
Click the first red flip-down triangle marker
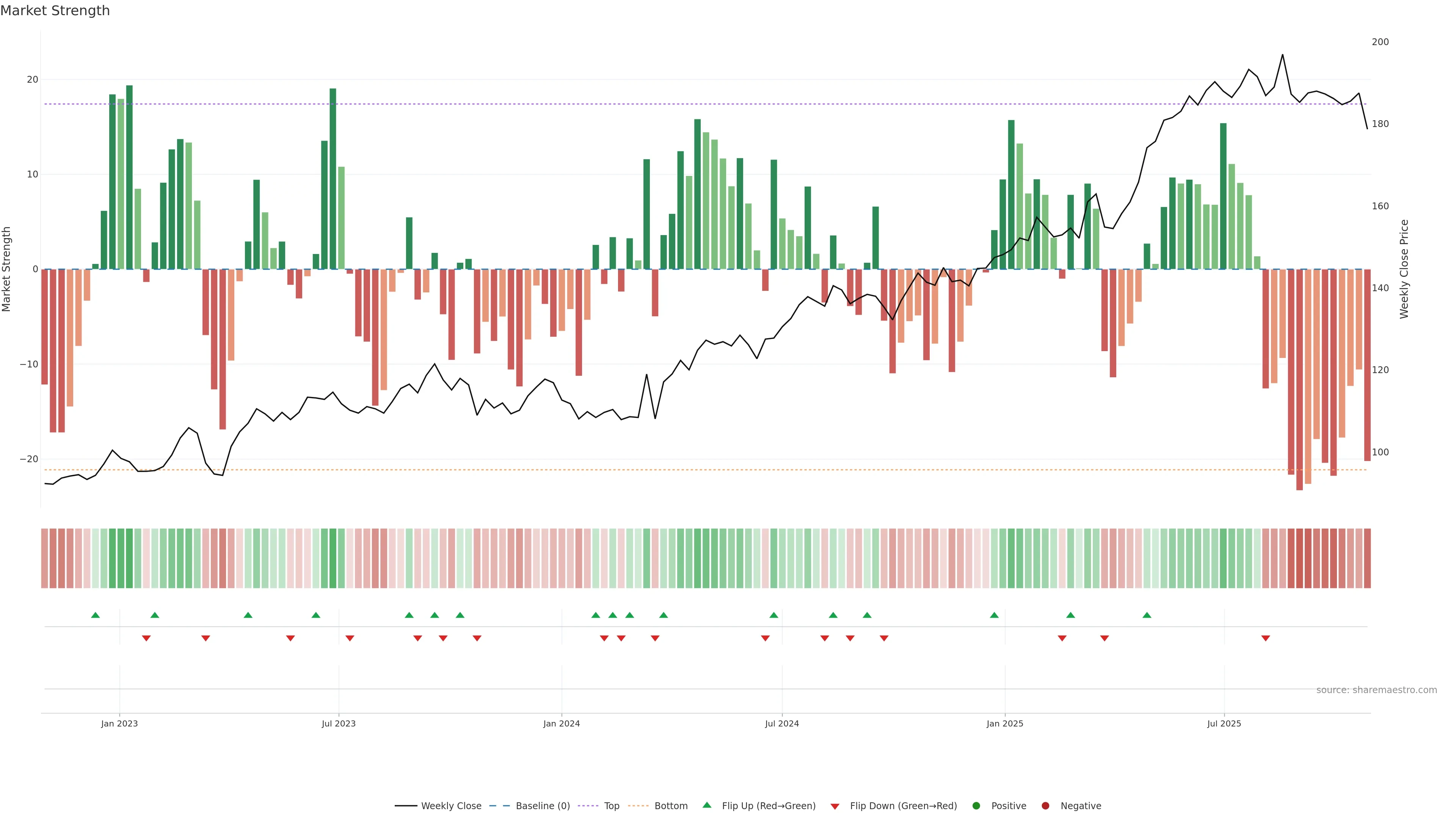(x=146, y=638)
